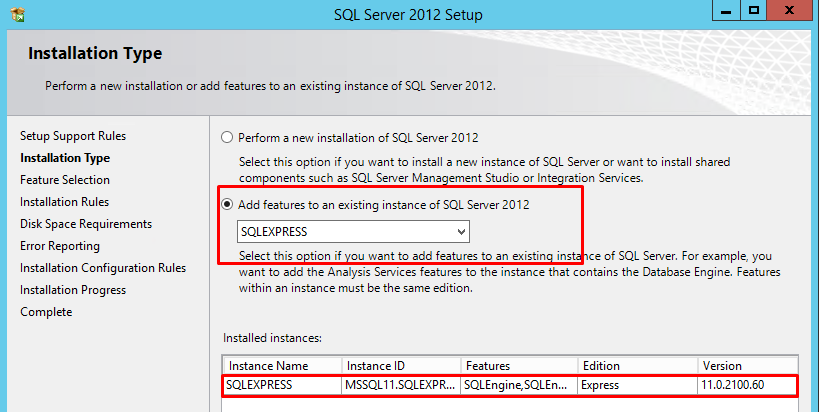Maximize the SQL Server 2012 Setup window
The image size is (819, 412).
click(x=754, y=10)
